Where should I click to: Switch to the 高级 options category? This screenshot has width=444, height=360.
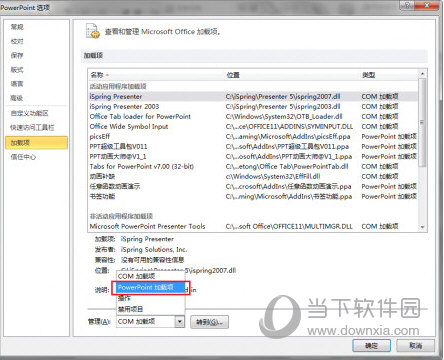click(17, 98)
